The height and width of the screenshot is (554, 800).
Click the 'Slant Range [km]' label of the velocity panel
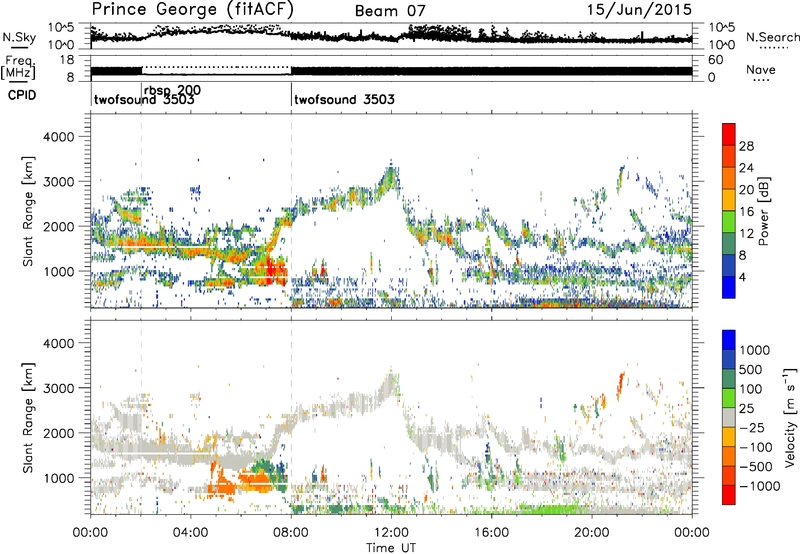pyautogui.click(x=28, y=418)
